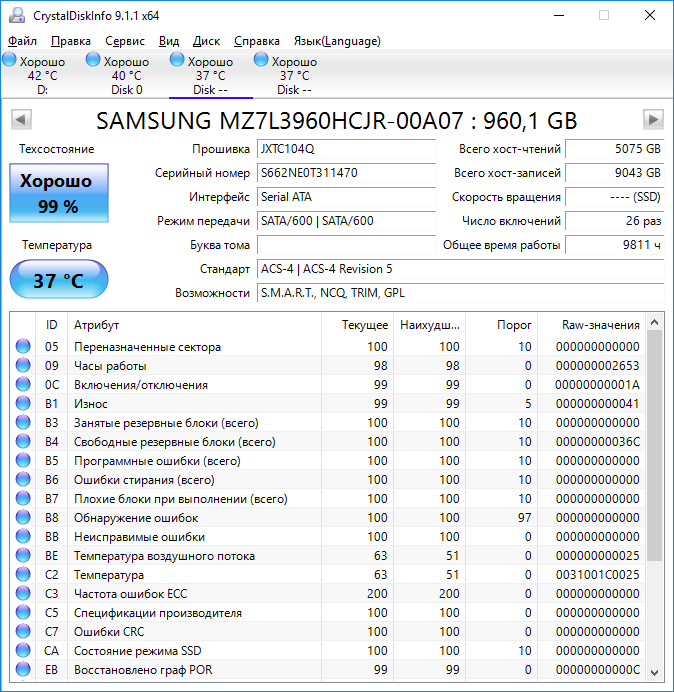Click status icon of attribute C2 row

pos(23,574)
